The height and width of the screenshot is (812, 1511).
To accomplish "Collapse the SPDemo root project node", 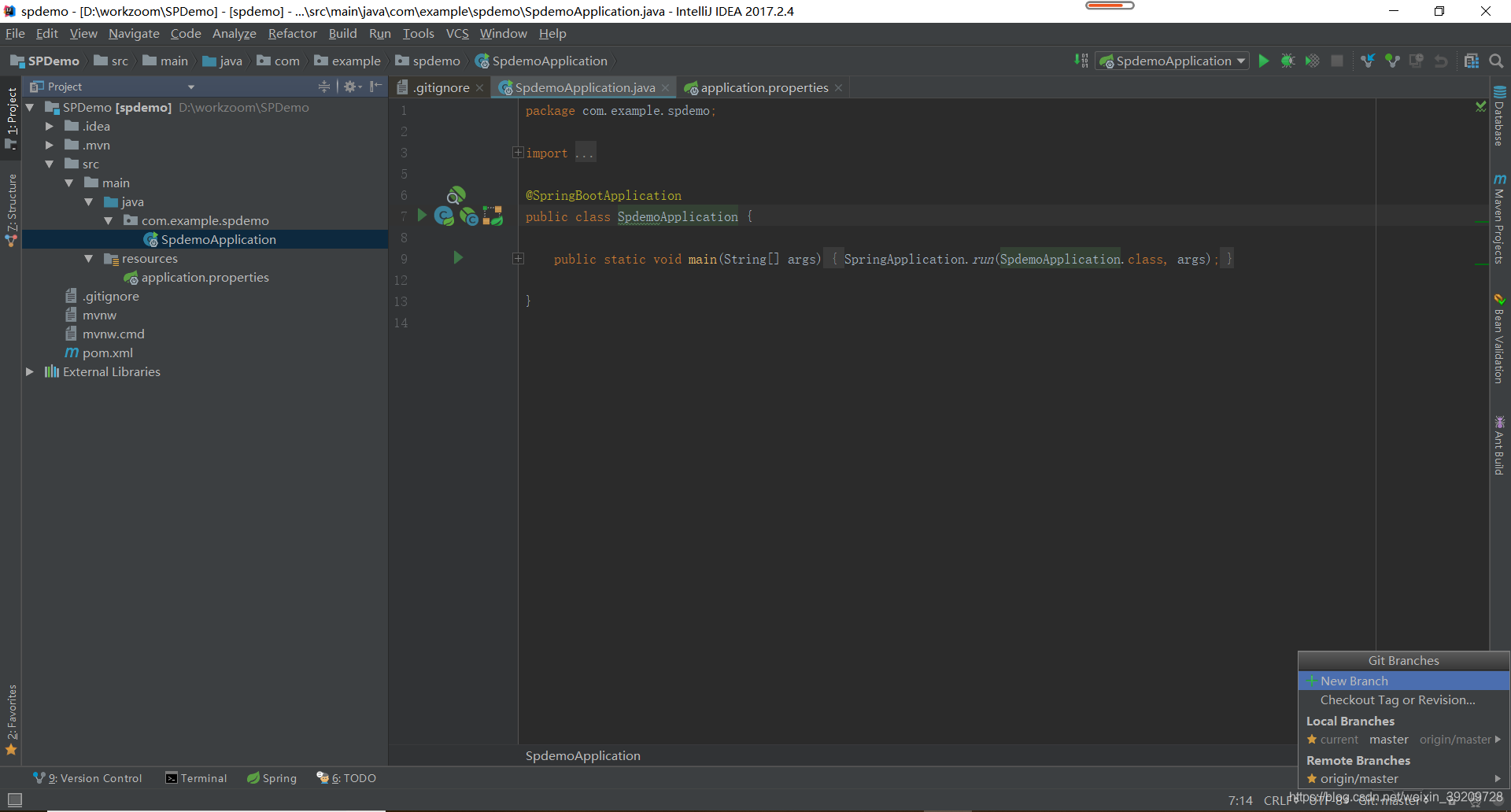I will (30, 107).
